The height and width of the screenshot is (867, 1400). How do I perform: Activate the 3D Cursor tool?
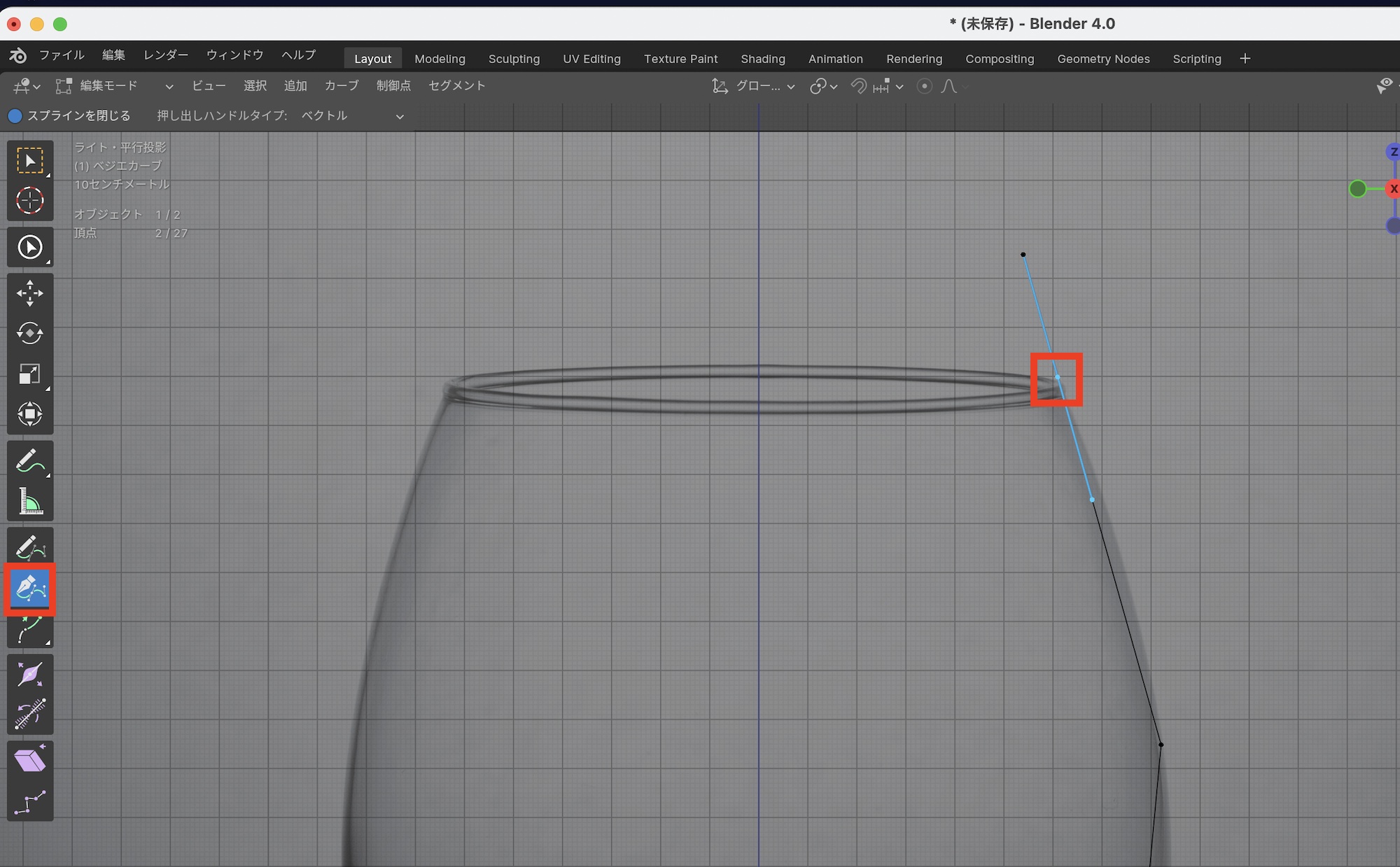click(29, 201)
